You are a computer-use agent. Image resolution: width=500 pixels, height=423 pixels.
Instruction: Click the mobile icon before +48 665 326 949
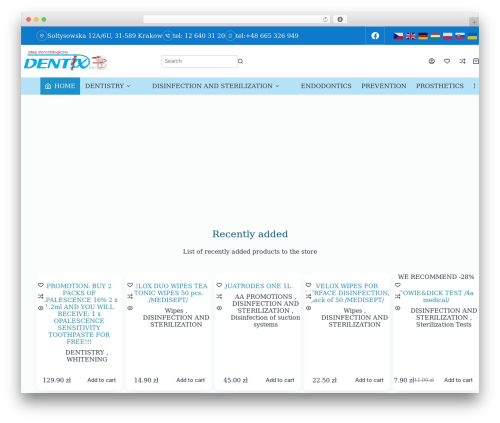pyautogui.click(x=230, y=36)
